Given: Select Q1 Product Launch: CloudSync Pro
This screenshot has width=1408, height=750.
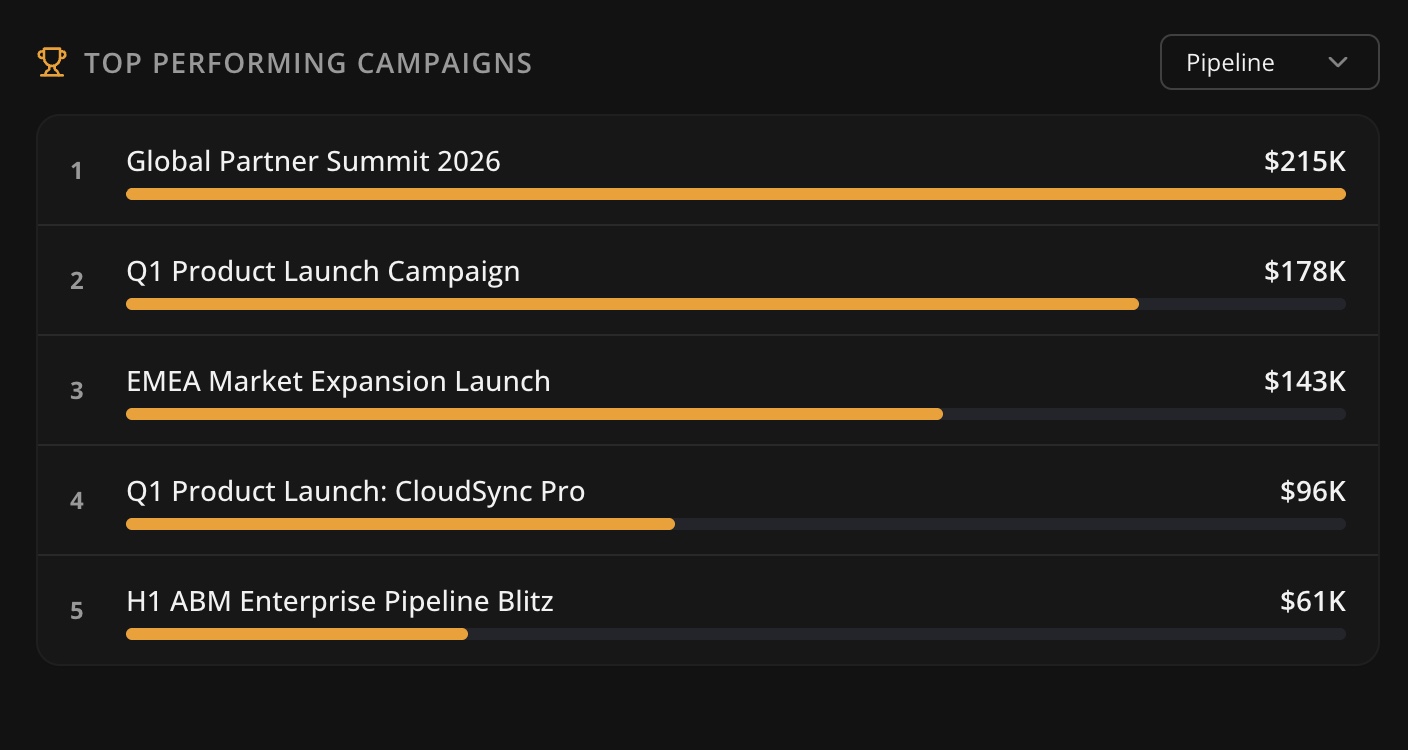Looking at the screenshot, I should [355, 491].
